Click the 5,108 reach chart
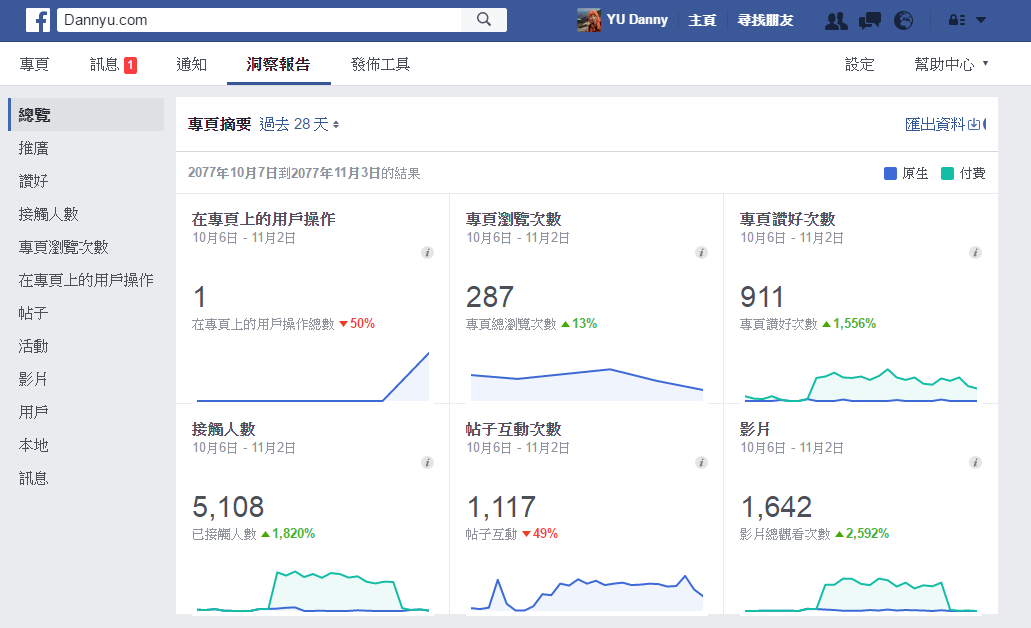 pos(312,591)
